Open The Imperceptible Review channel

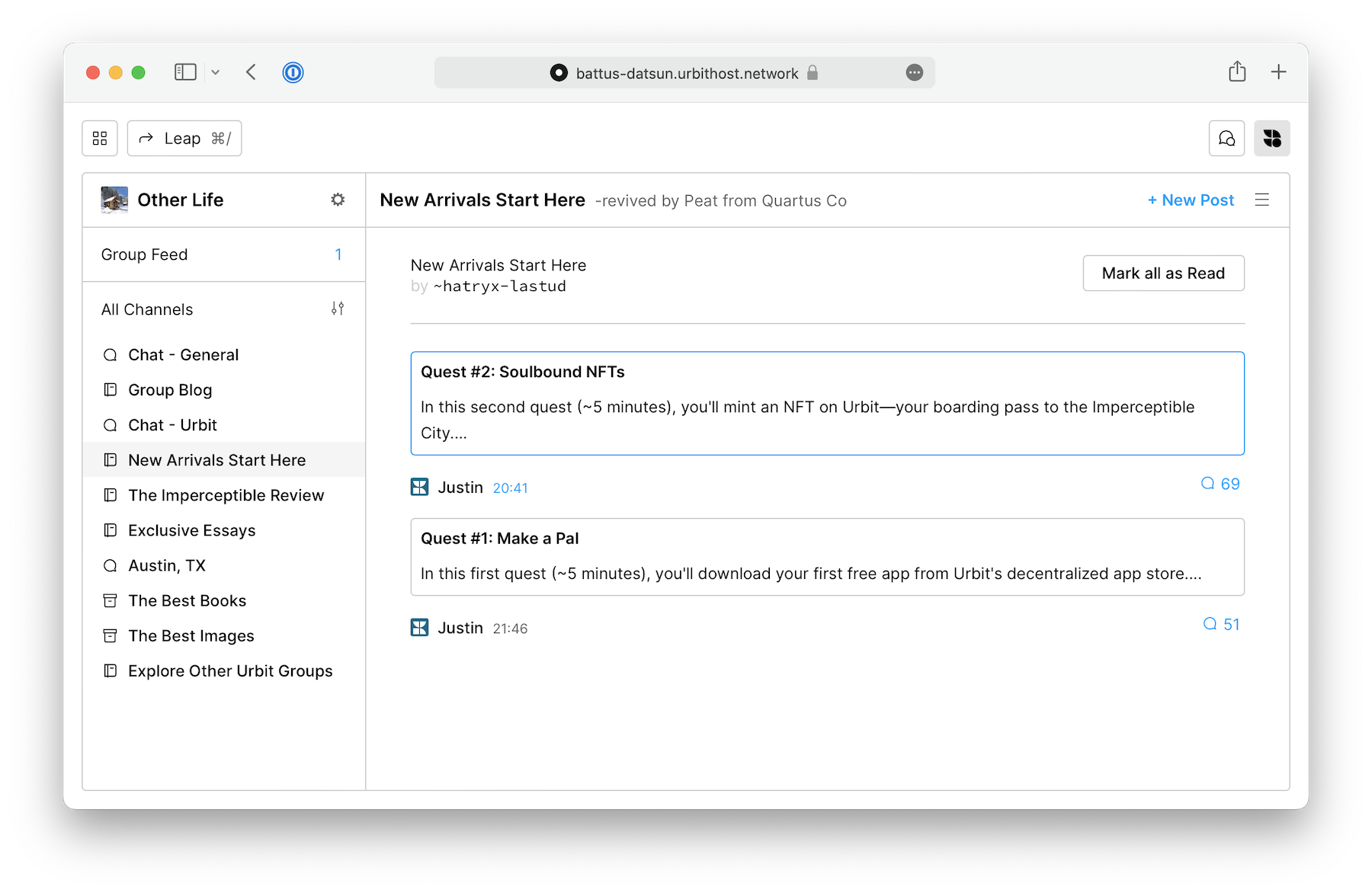pyautogui.click(x=224, y=495)
